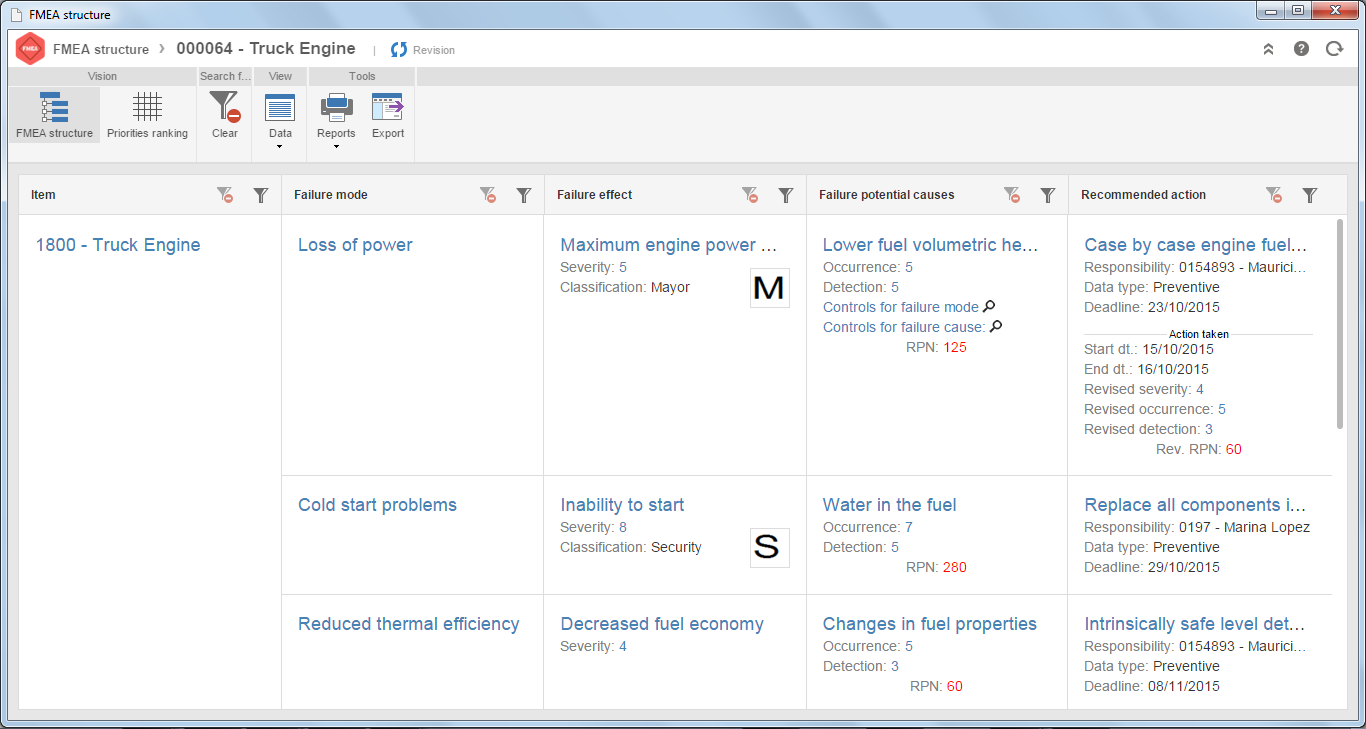Click the refresh icon in header
Screen dimensions: 1366x729
pos(1334,48)
